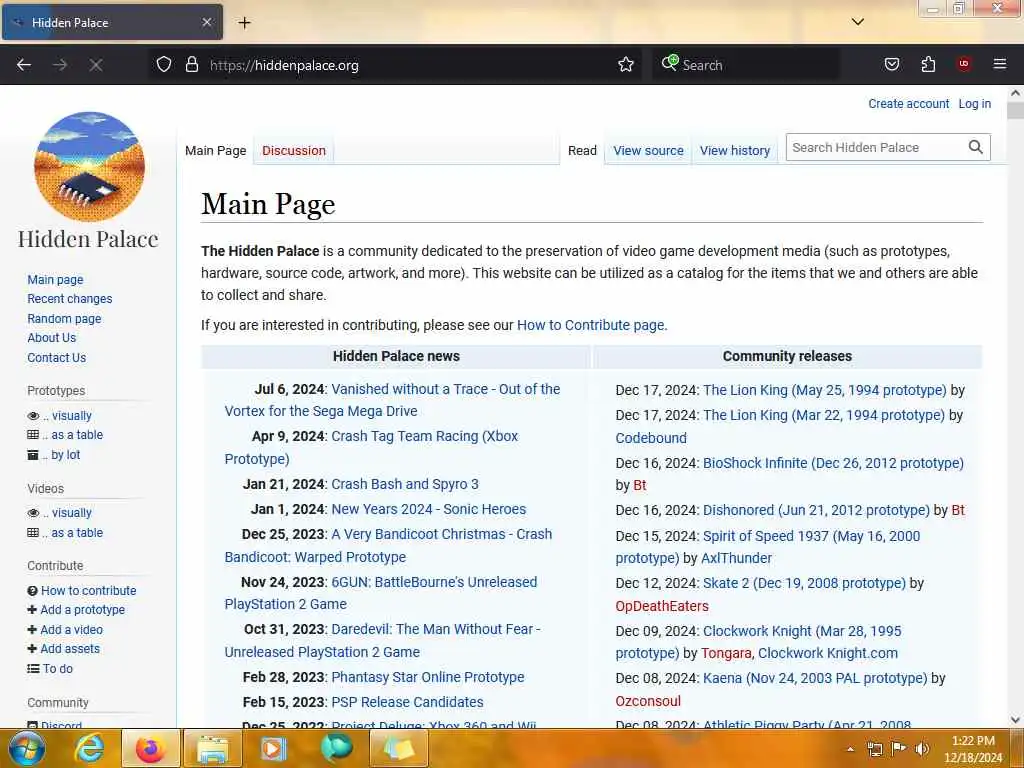This screenshot has height=768, width=1024.
Task: Open Contact Us sidebar link
Action: [x=56, y=357]
